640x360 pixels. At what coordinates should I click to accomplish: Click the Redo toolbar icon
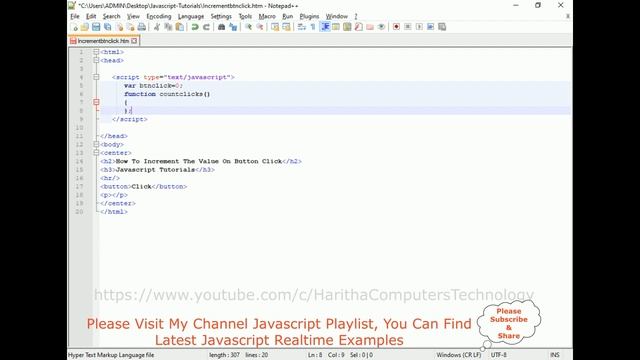(206, 27)
